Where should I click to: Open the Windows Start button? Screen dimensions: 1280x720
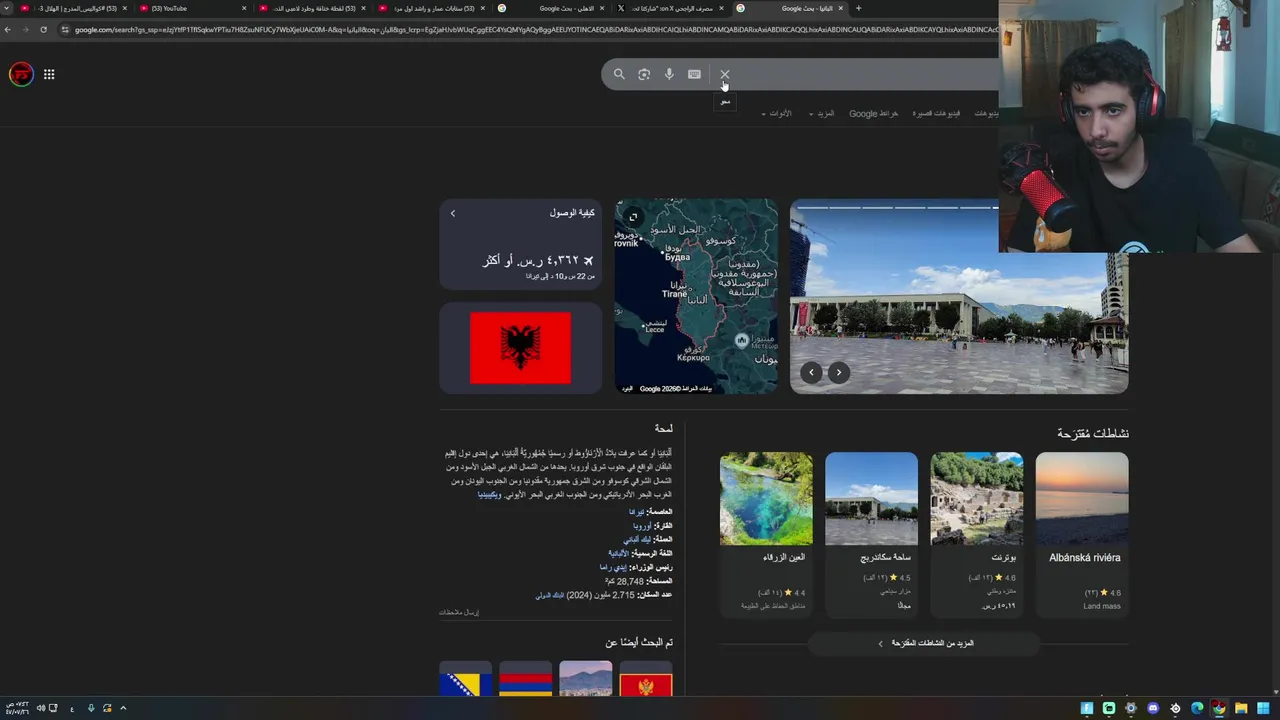(1263, 708)
